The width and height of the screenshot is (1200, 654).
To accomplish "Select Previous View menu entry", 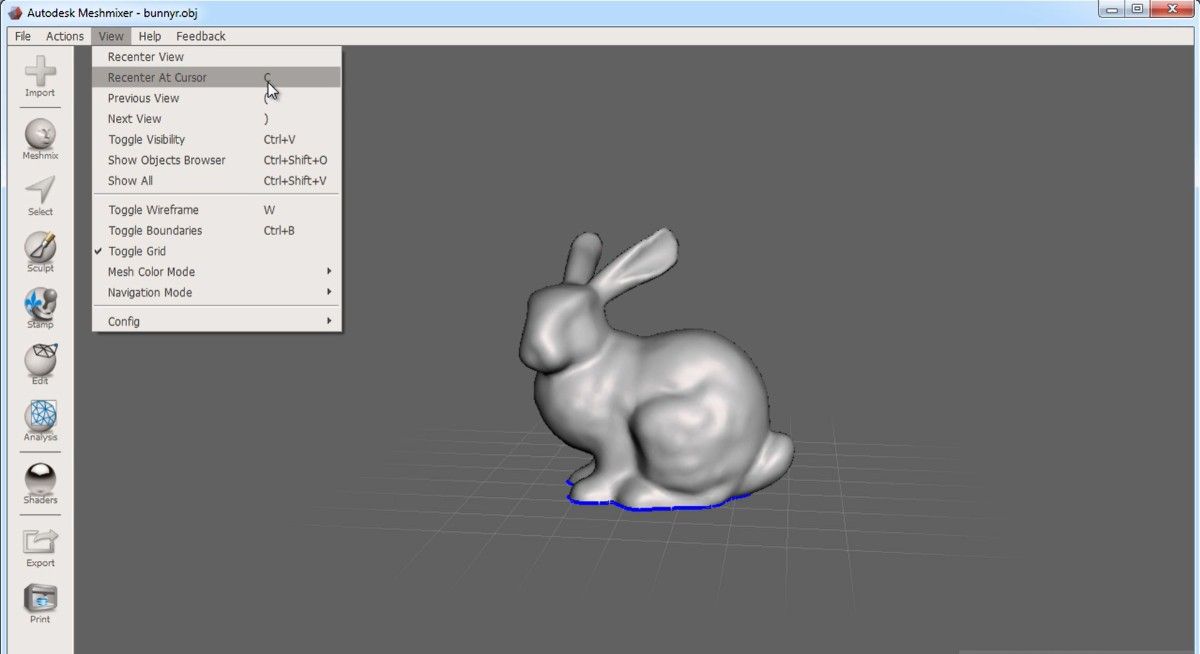I will point(217,98).
